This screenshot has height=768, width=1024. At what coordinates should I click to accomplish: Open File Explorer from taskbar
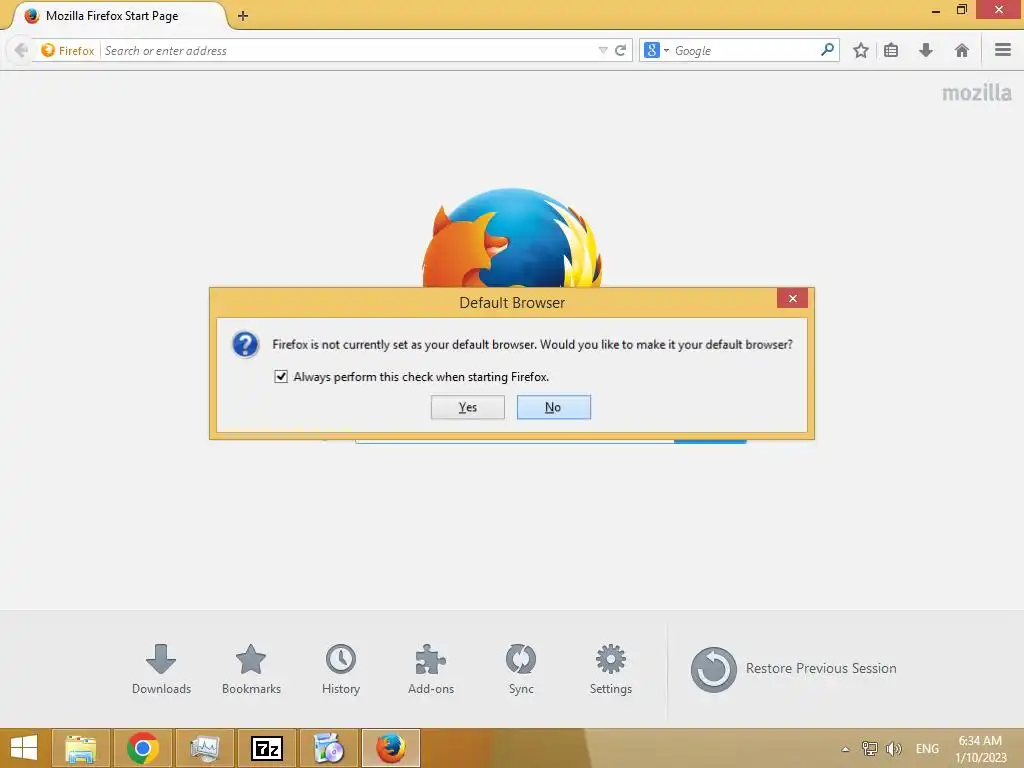80,748
